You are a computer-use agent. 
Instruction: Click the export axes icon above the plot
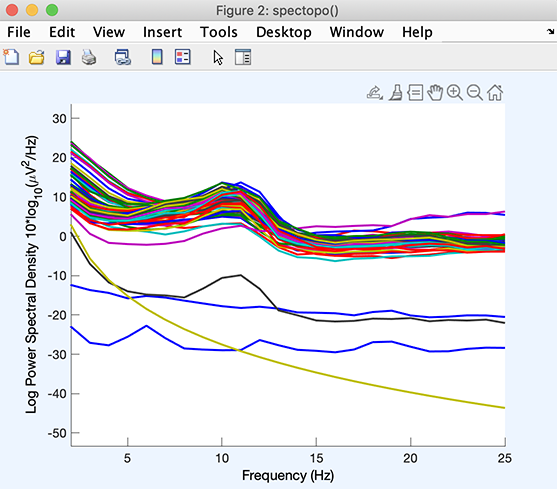(x=375, y=93)
